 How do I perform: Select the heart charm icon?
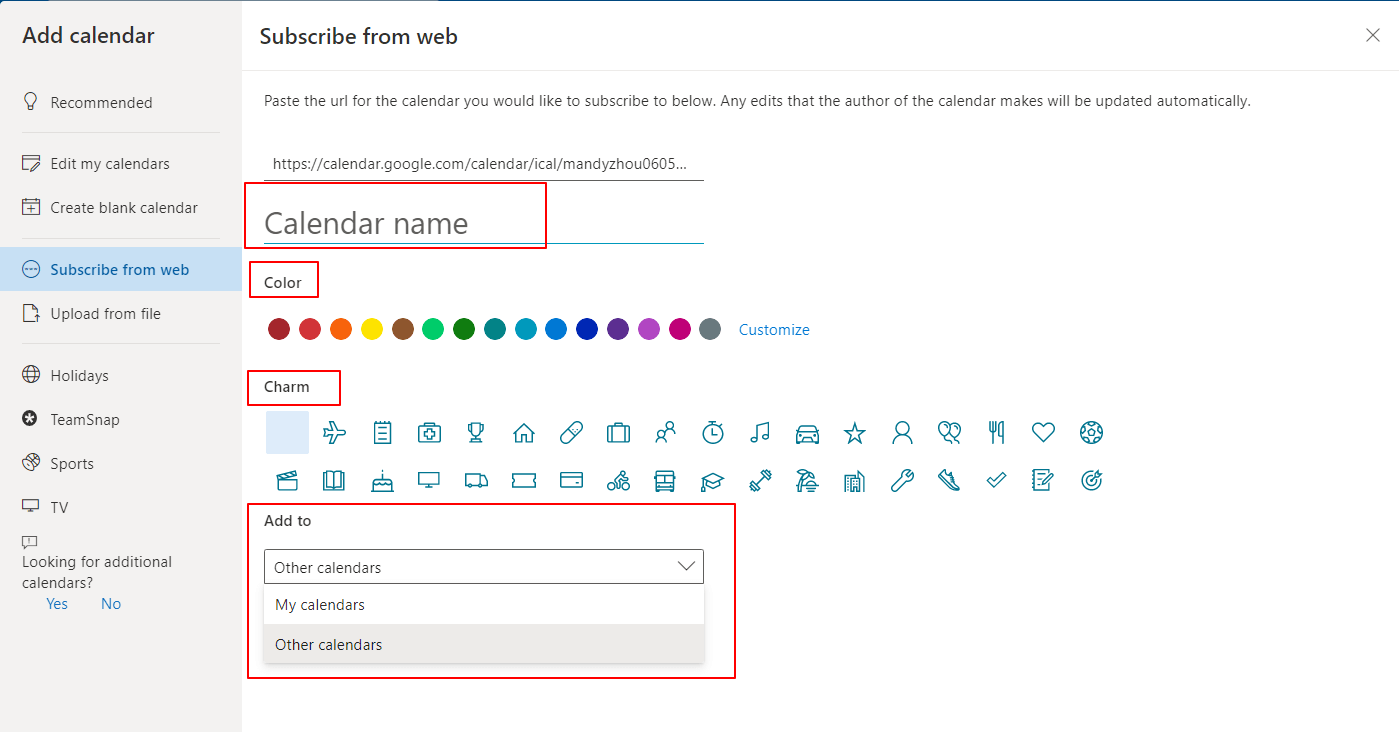pos(1043,433)
